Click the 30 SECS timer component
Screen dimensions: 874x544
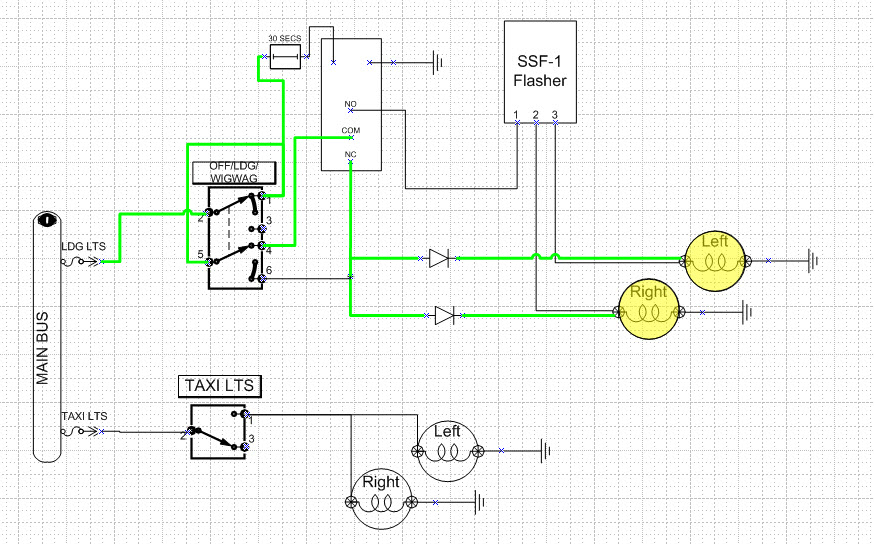point(286,57)
